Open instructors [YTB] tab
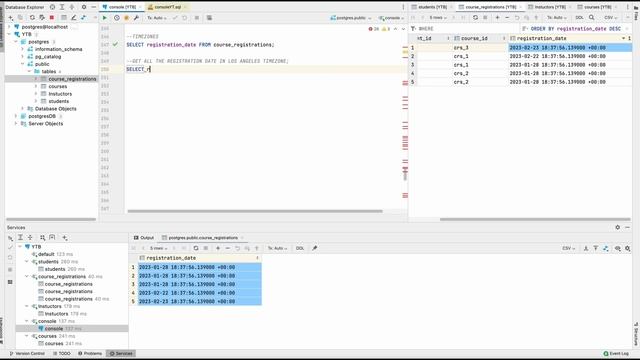The width and height of the screenshot is (640, 360). (x=549, y=7)
